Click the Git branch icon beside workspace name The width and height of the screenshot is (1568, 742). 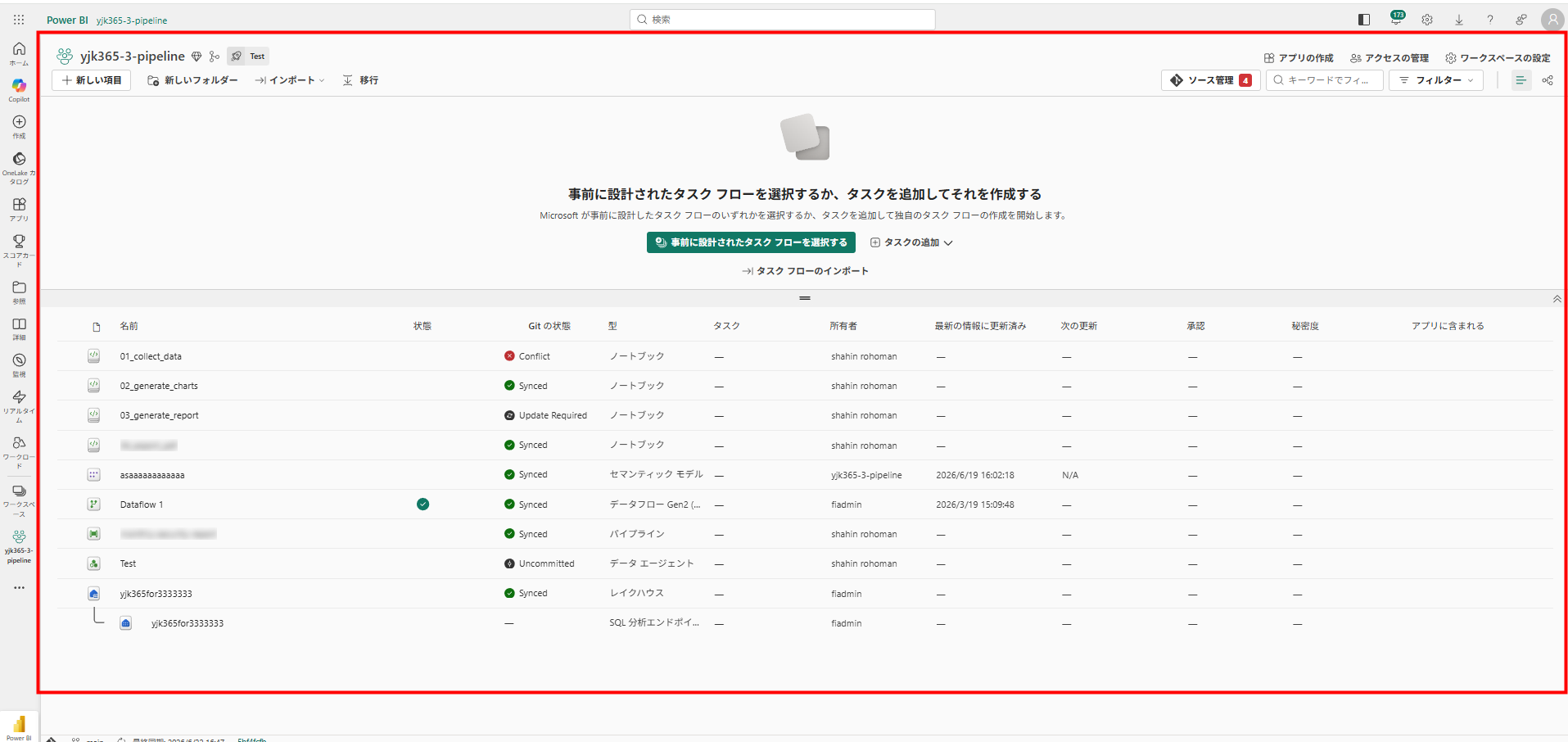pos(215,57)
